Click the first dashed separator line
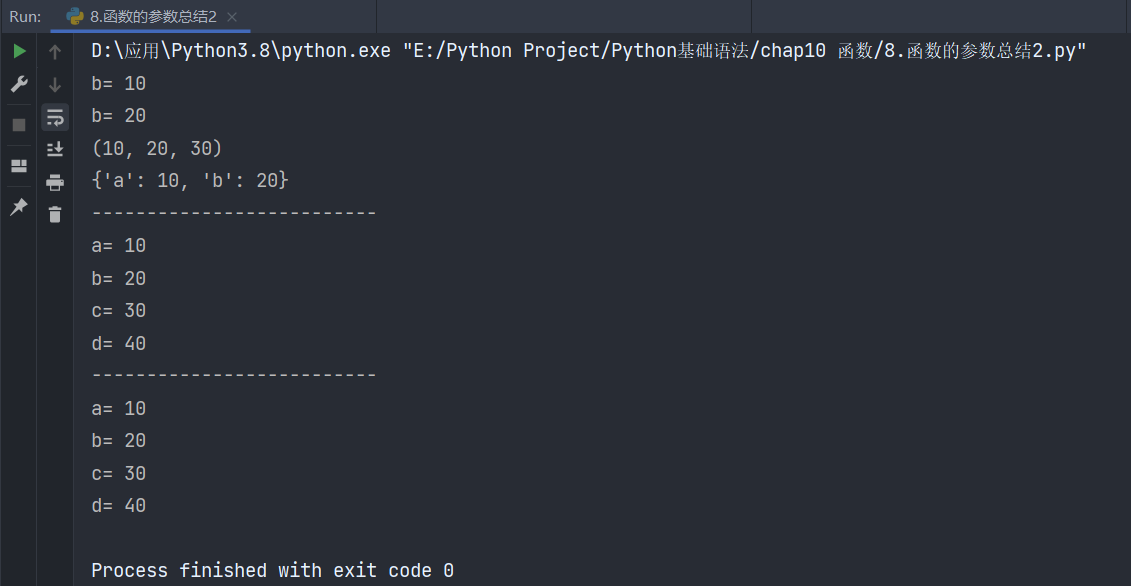This screenshot has height=586, width=1131. point(234,214)
